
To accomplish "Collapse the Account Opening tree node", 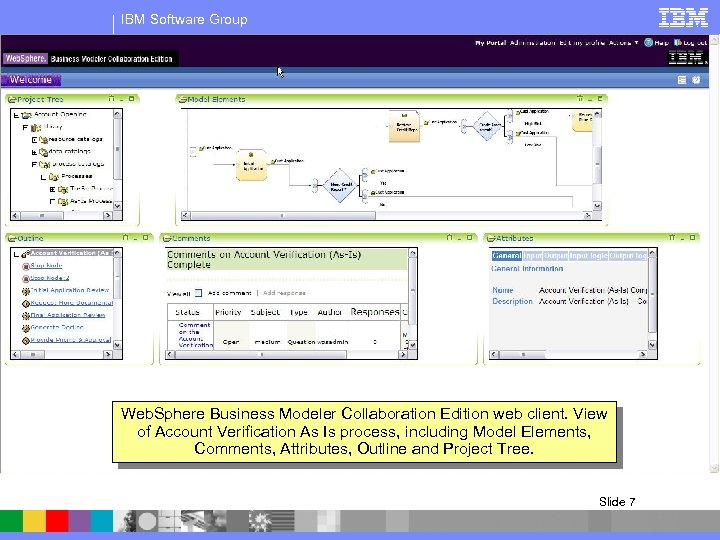I will pos(16,115).
